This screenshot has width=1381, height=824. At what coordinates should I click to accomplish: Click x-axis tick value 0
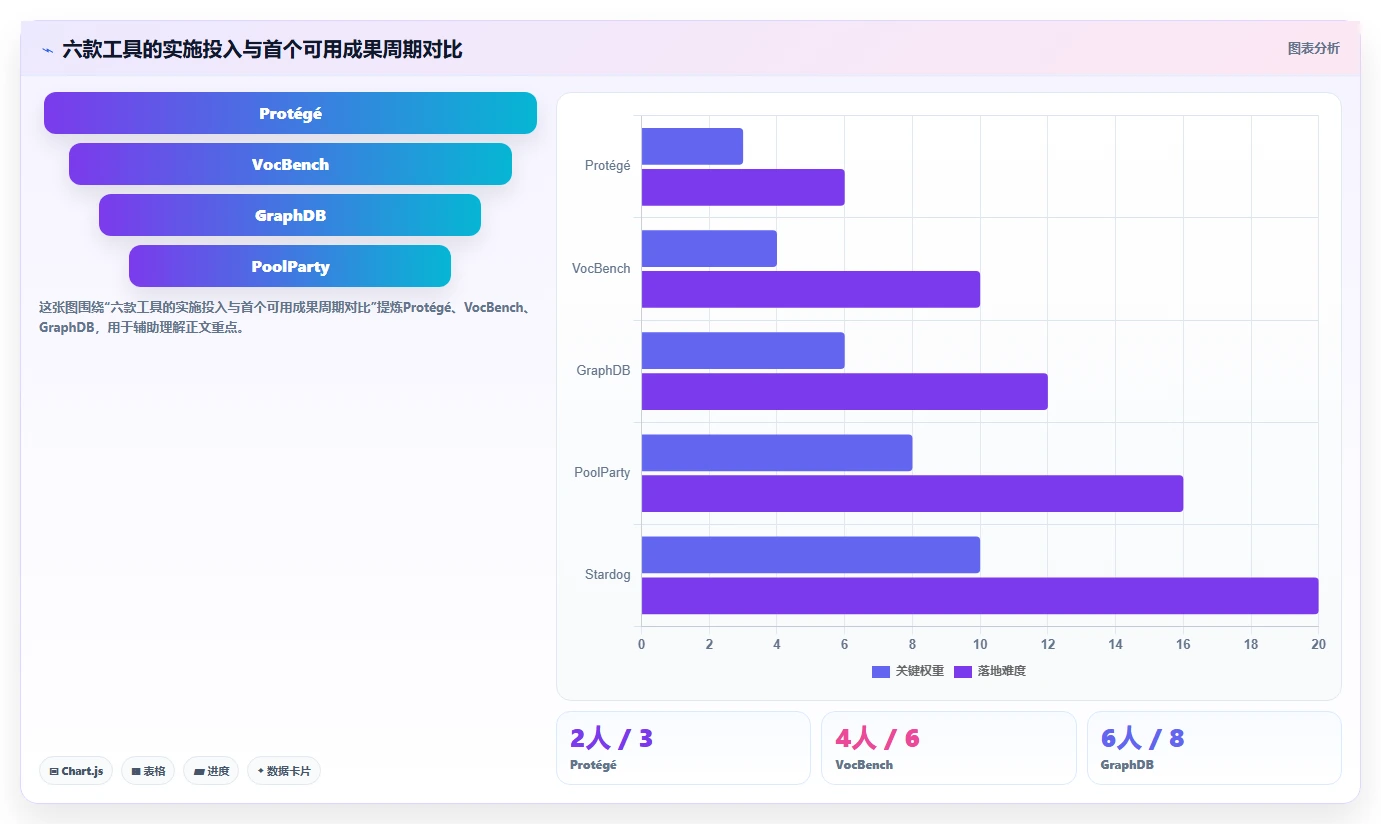point(641,644)
